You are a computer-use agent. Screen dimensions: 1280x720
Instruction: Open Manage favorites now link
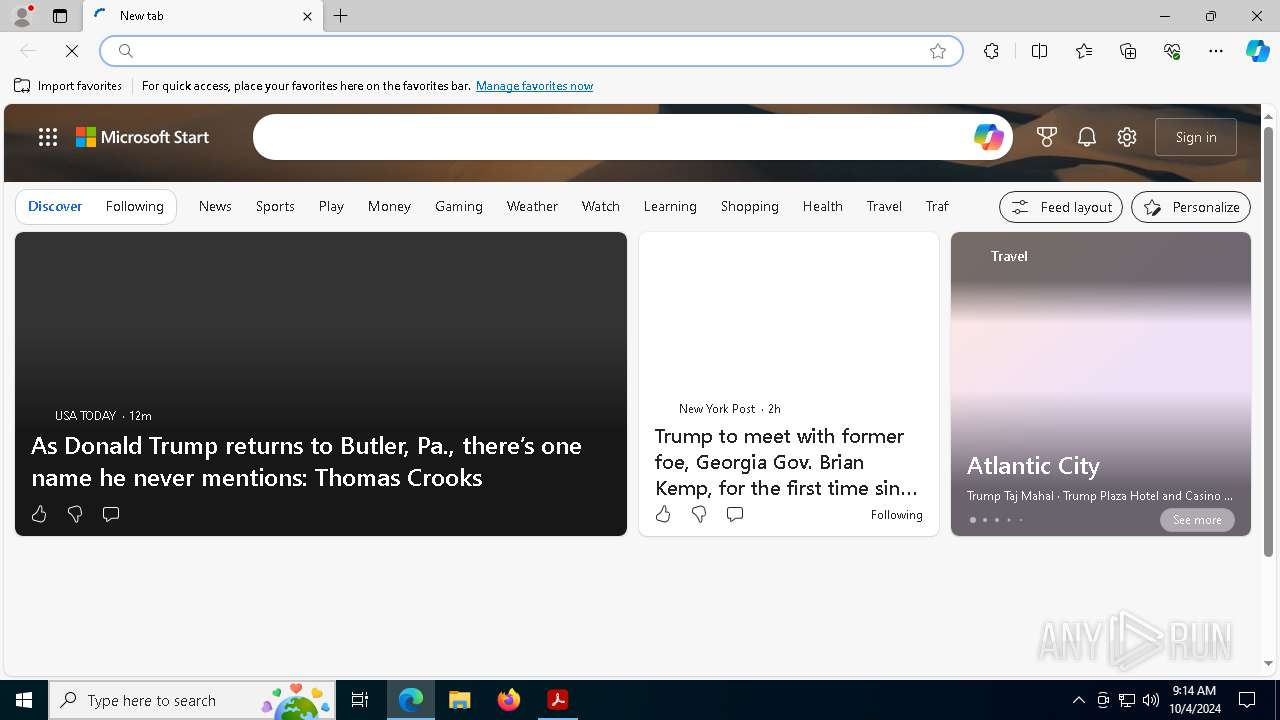tap(534, 86)
